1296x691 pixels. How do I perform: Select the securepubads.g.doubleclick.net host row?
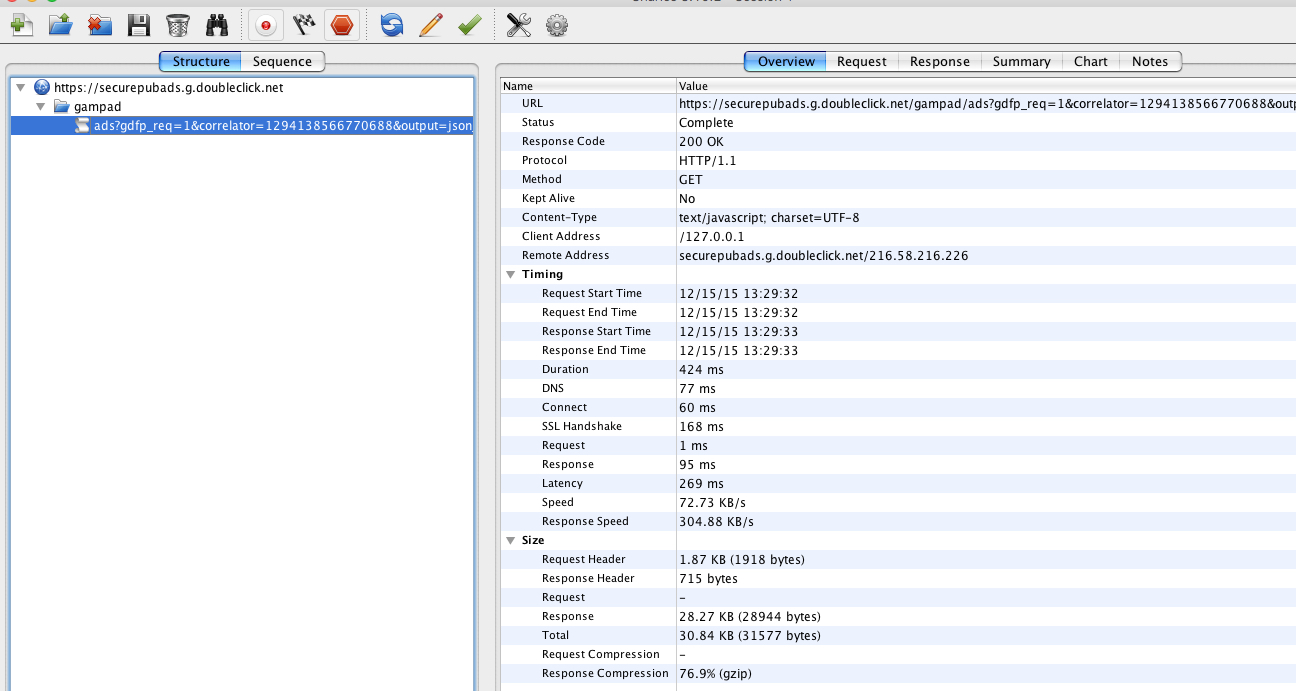(242, 87)
